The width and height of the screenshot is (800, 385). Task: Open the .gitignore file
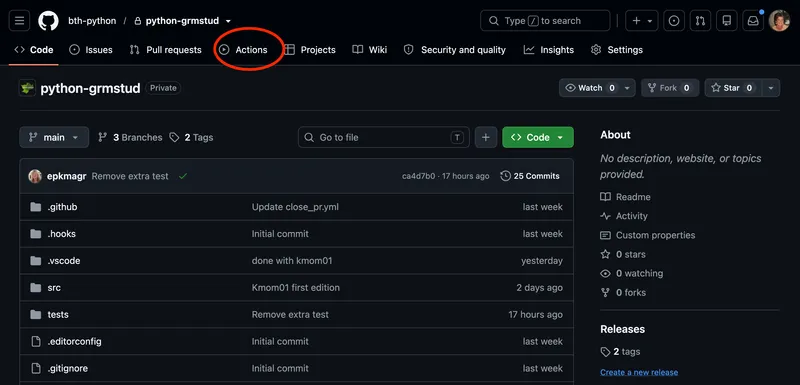coord(68,368)
